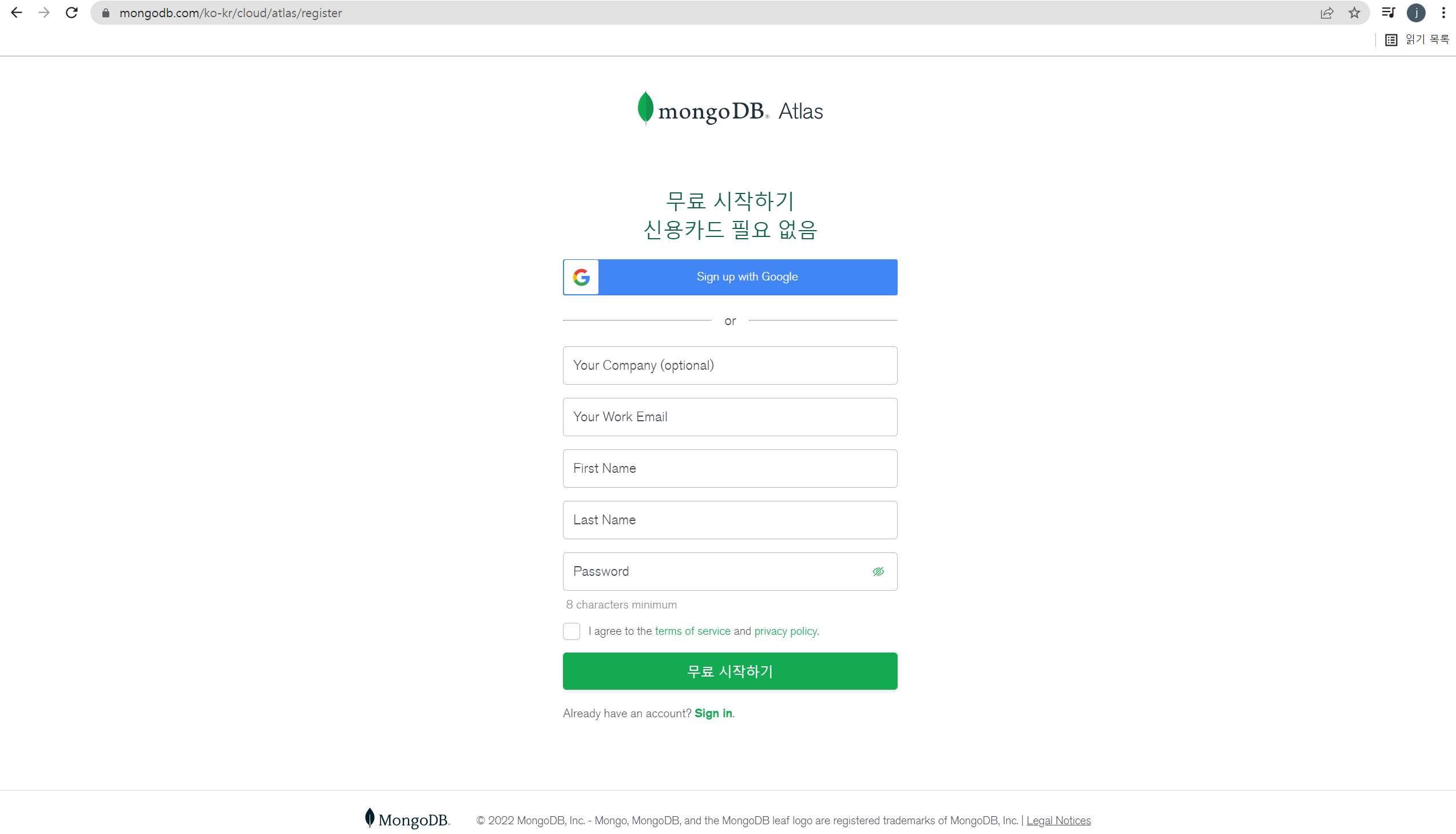Check the agree to terms checkbox

(x=571, y=631)
